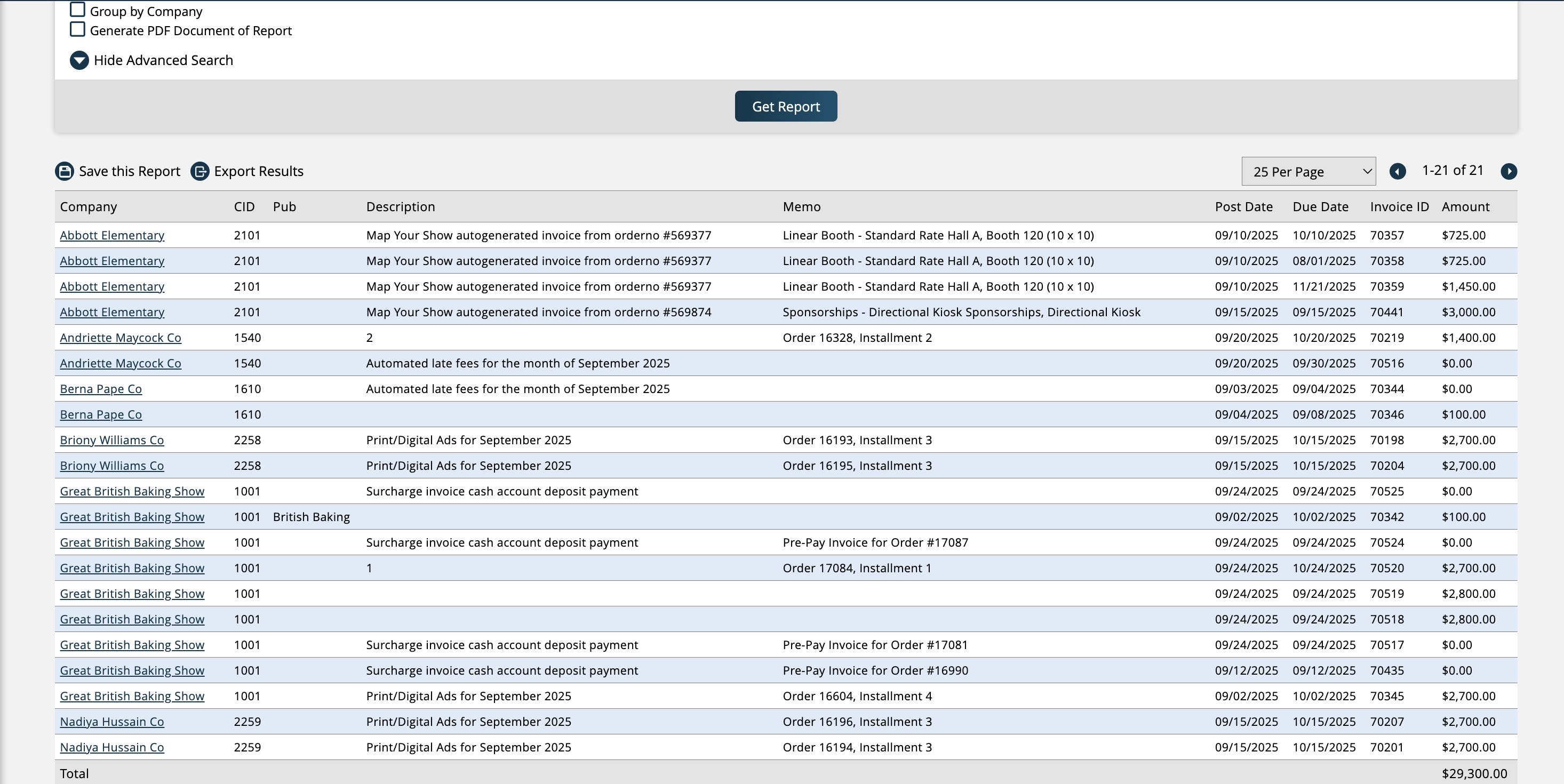This screenshot has height=784, width=1564.
Task: Sort by the Due Date column
Action: pyautogui.click(x=1321, y=206)
